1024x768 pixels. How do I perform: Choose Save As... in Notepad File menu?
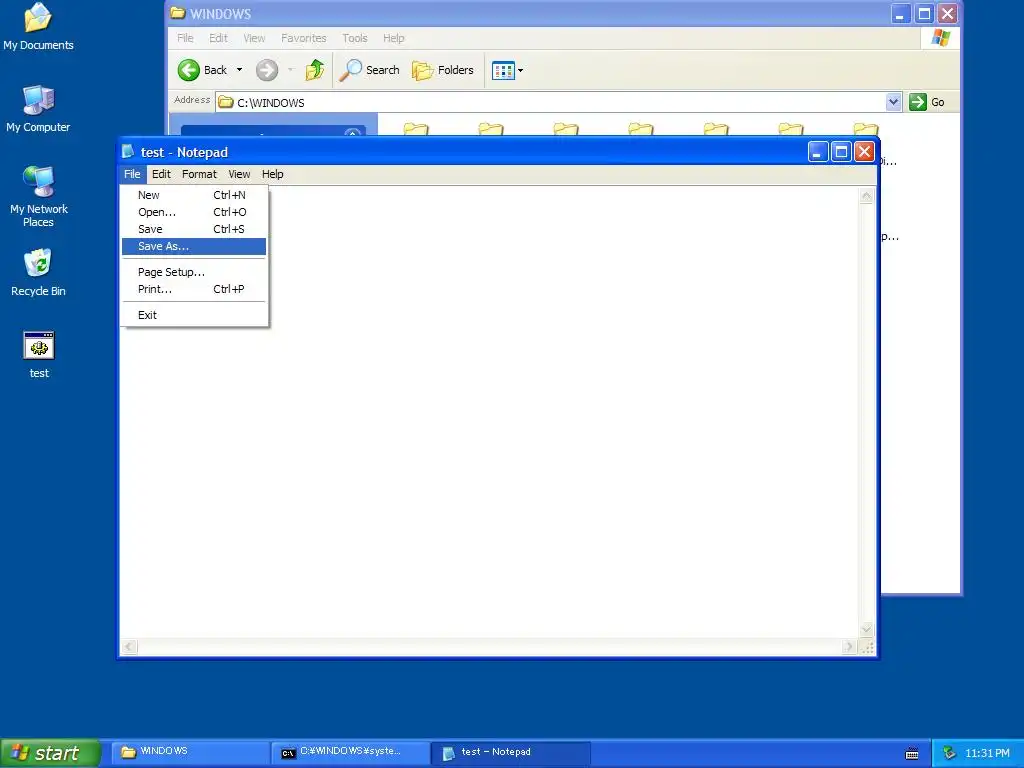pos(194,246)
